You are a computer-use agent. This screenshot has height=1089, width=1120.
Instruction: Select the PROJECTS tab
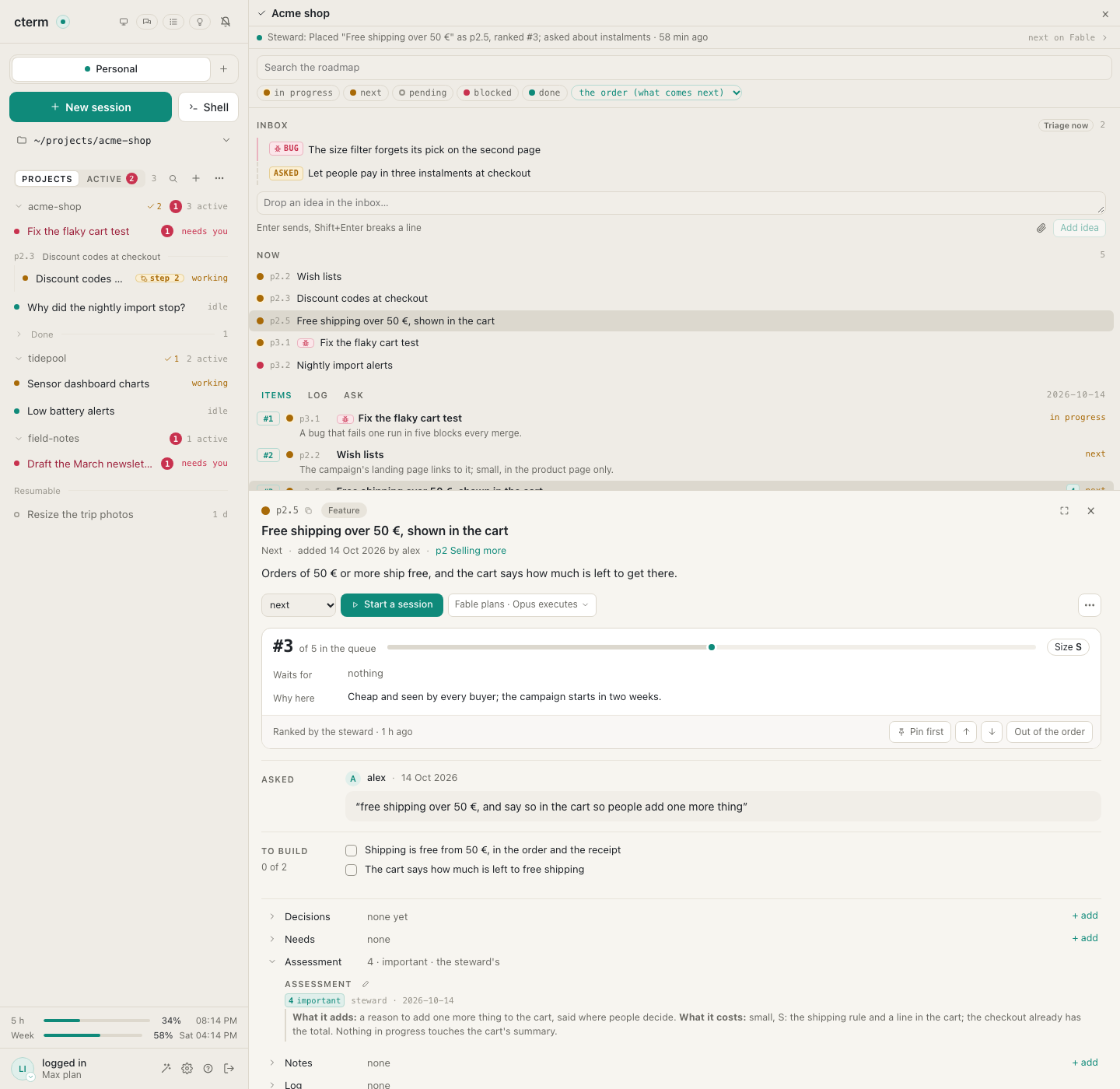(x=47, y=179)
